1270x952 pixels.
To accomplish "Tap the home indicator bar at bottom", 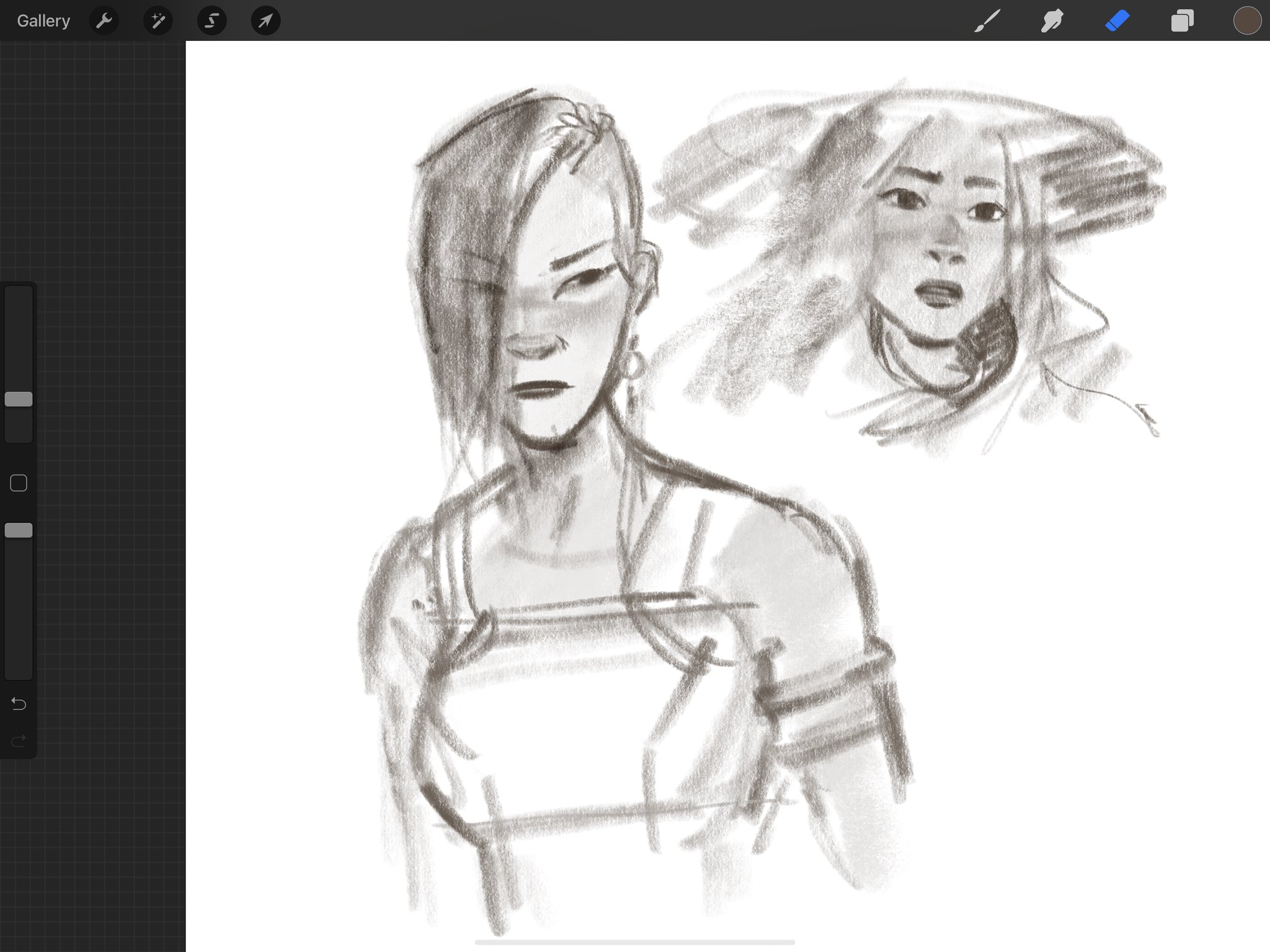I will click(634, 942).
